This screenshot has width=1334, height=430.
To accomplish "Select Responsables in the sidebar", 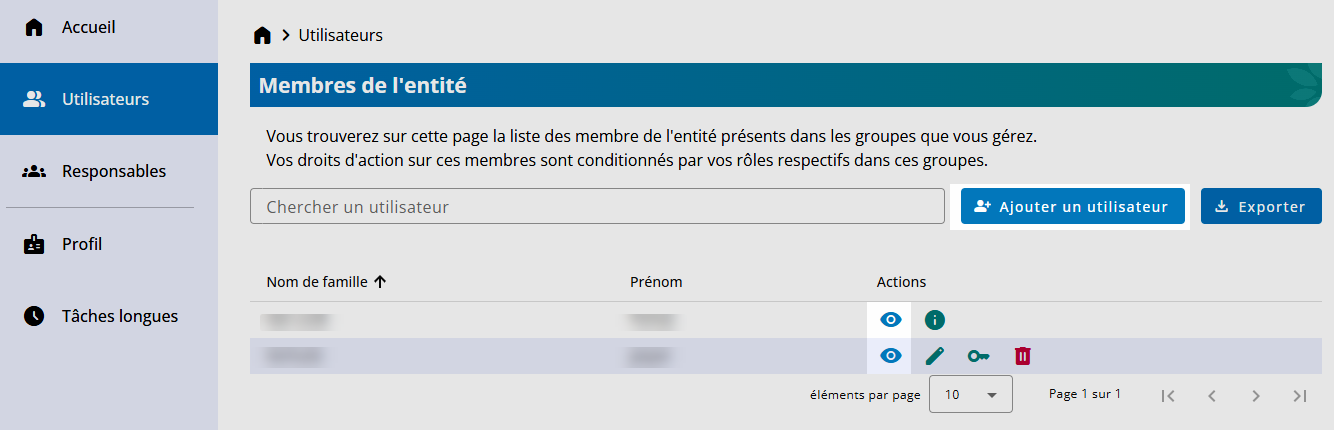I will click(x=113, y=171).
